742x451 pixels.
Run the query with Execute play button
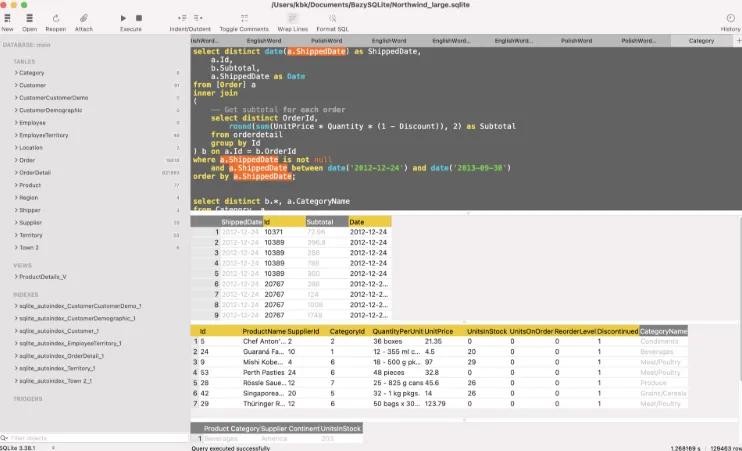click(x=123, y=18)
